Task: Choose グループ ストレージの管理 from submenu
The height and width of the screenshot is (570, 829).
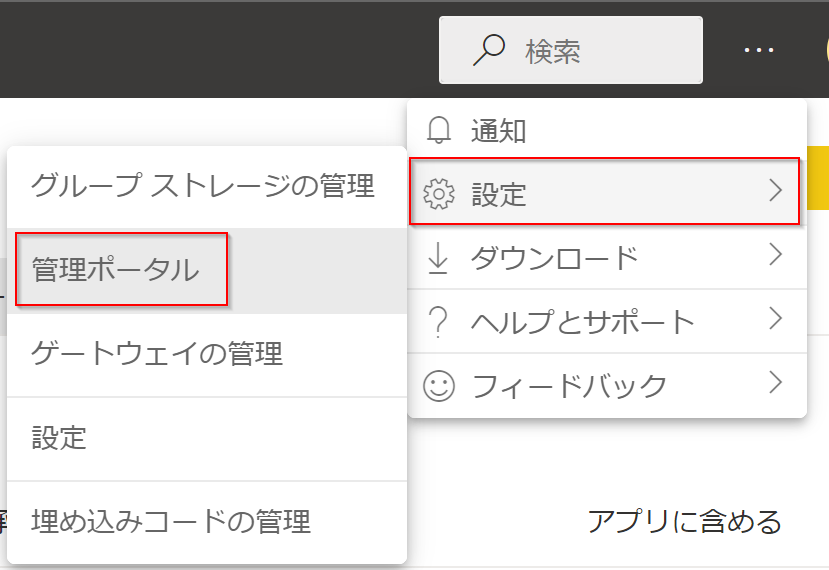Action: 207,187
